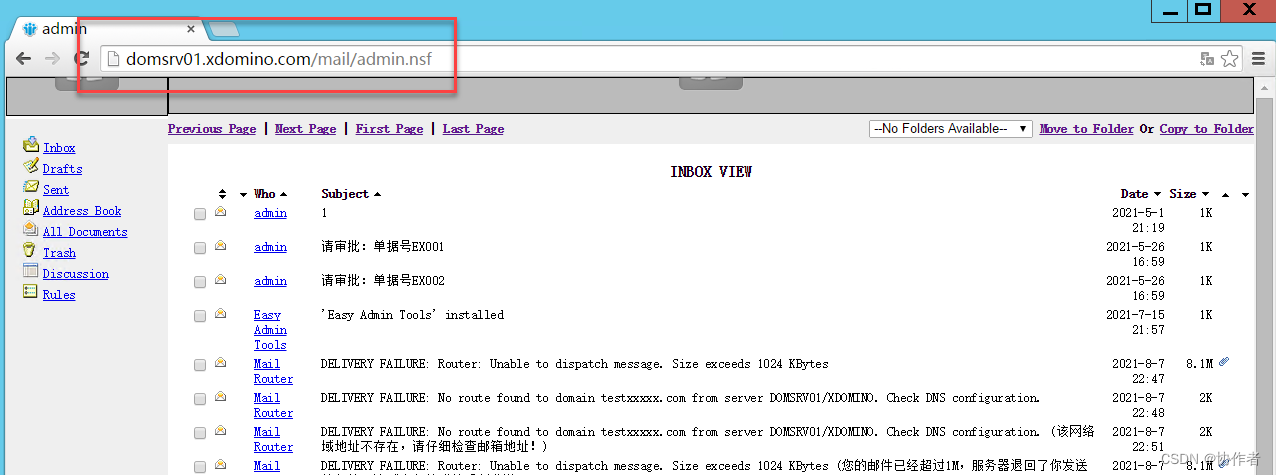Open the browser menu hamburger icon

pos(1259,59)
